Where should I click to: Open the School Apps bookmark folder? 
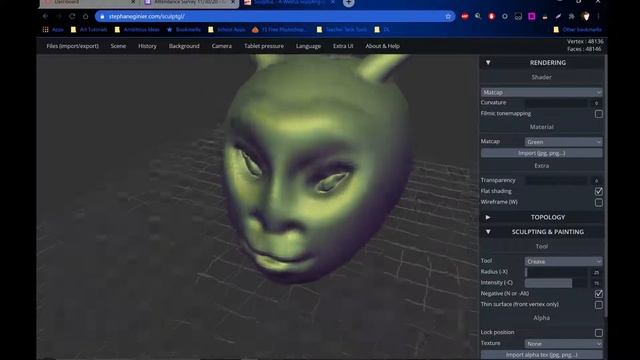[x=227, y=29]
